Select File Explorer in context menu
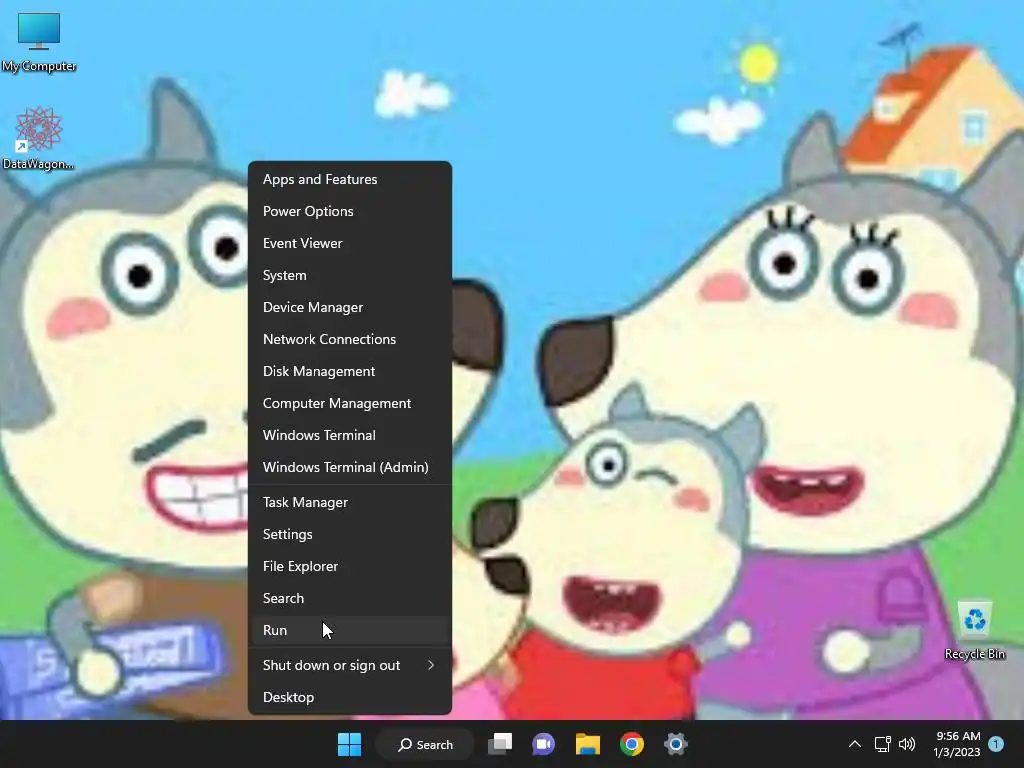 click(350, 566)
